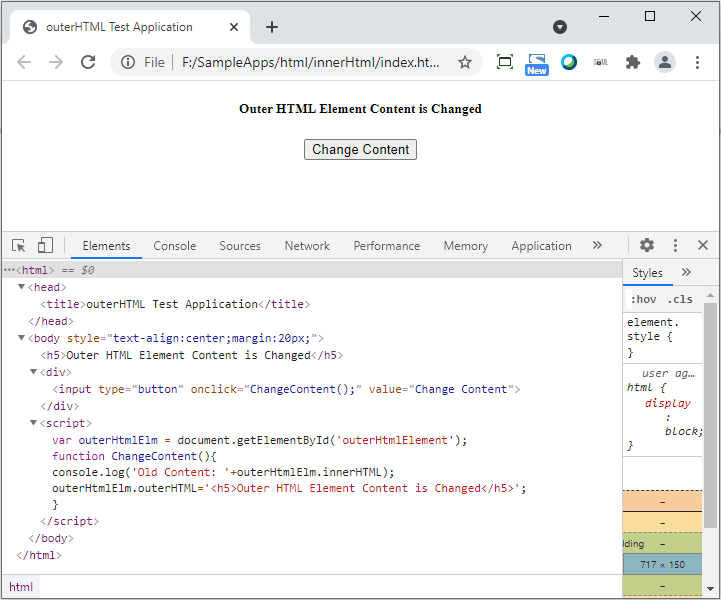Click the Styles pane scroll down arrow
Image resolution: width=721 pixels, height=600 pixels.
(710, 589)
